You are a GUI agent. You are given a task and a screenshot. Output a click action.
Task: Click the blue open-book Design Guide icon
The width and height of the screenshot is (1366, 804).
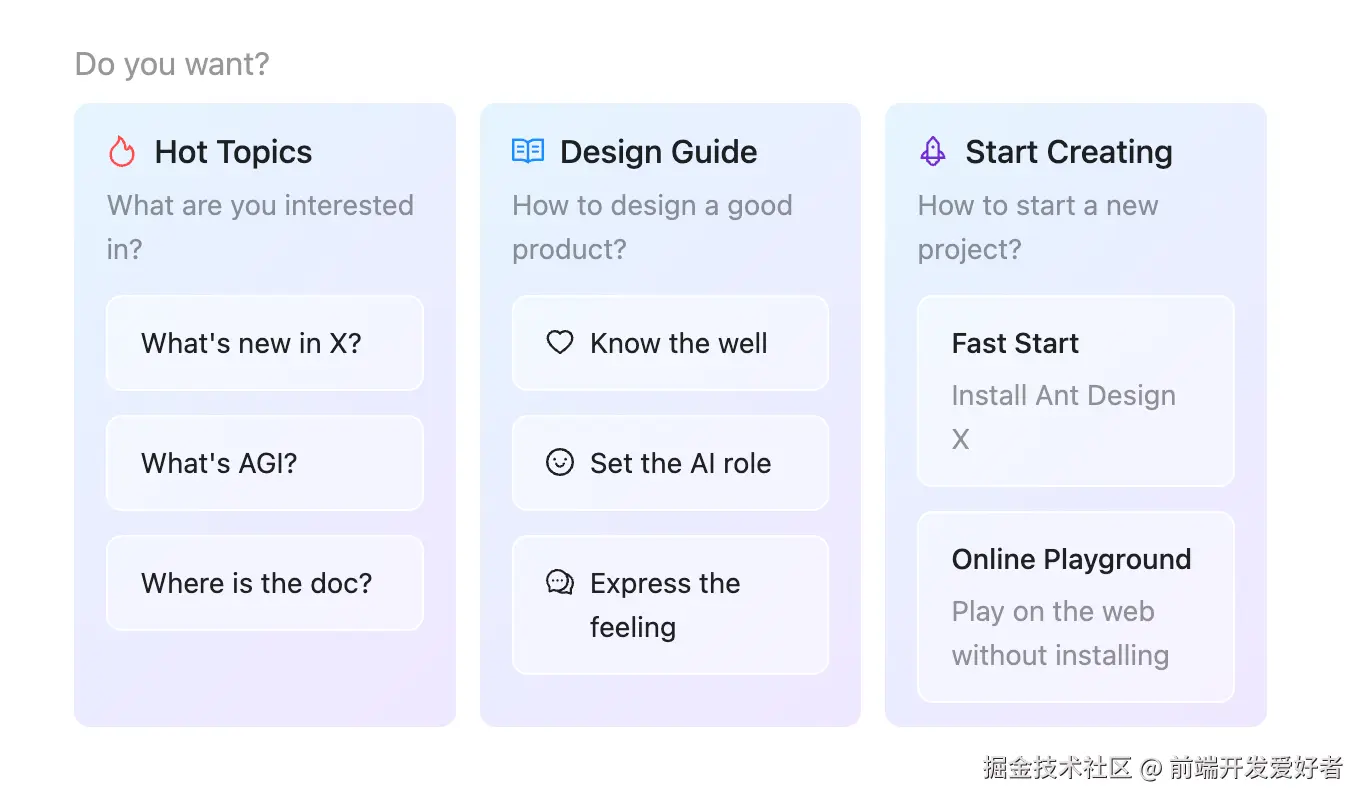[x=527, y=152]
